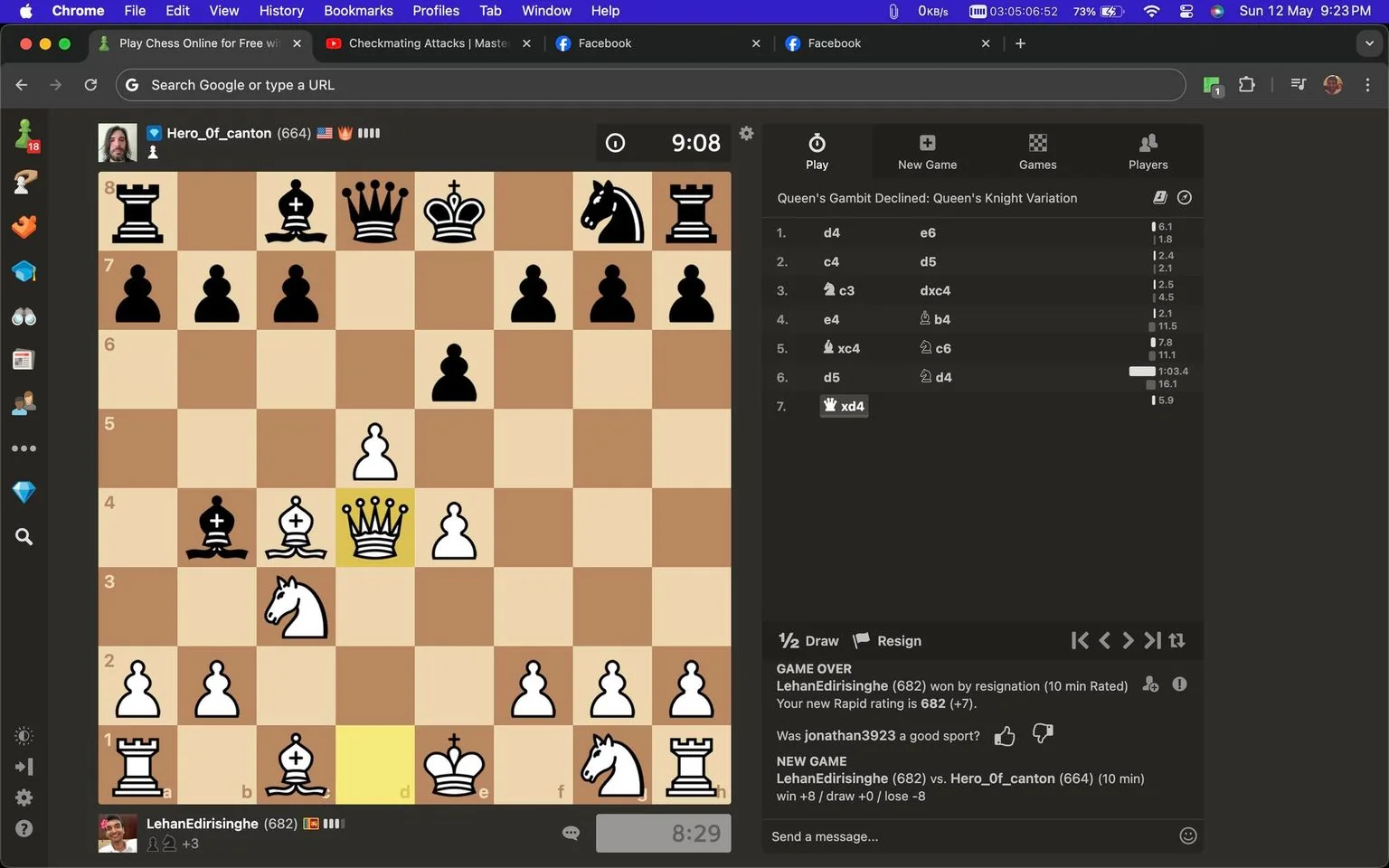
Task: Click the diamond membership icon in sidebar
Action: click(x=24, y=492)
